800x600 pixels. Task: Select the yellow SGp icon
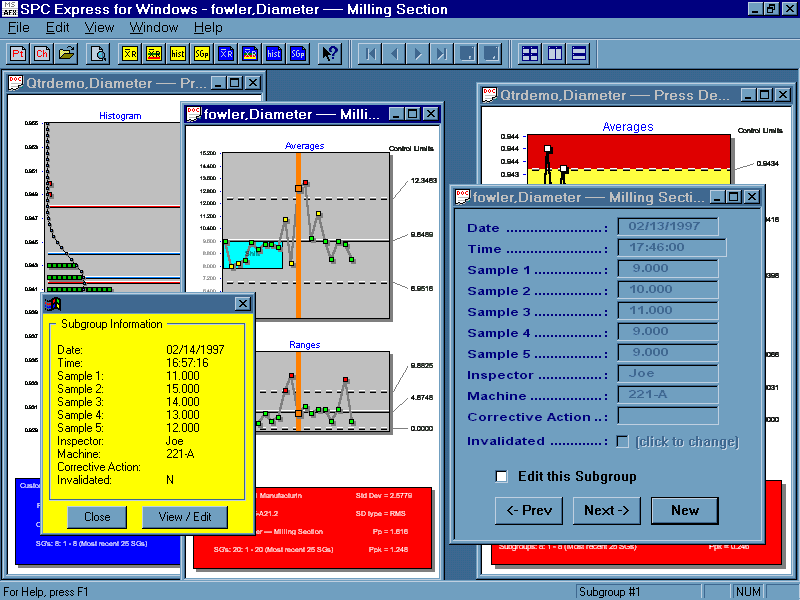coord(202,54)
